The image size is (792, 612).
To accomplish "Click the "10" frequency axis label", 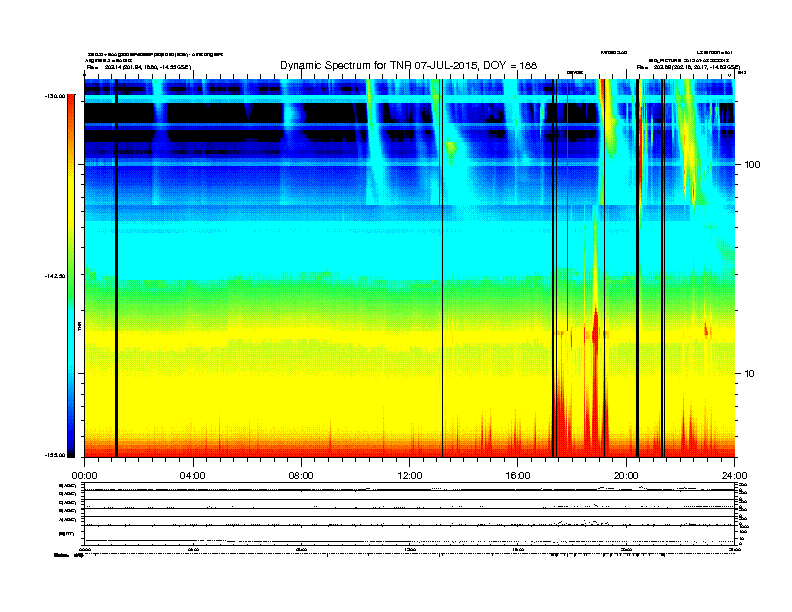I will (749, 374).
